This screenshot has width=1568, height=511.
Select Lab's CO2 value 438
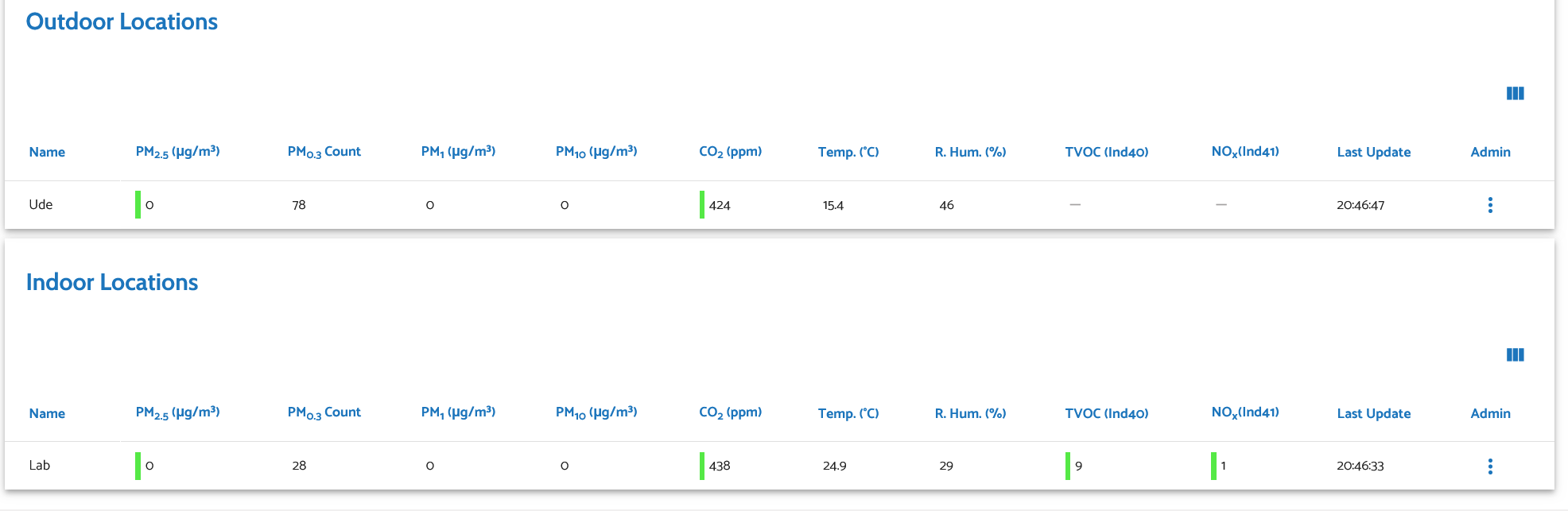[x=719, y=466]
